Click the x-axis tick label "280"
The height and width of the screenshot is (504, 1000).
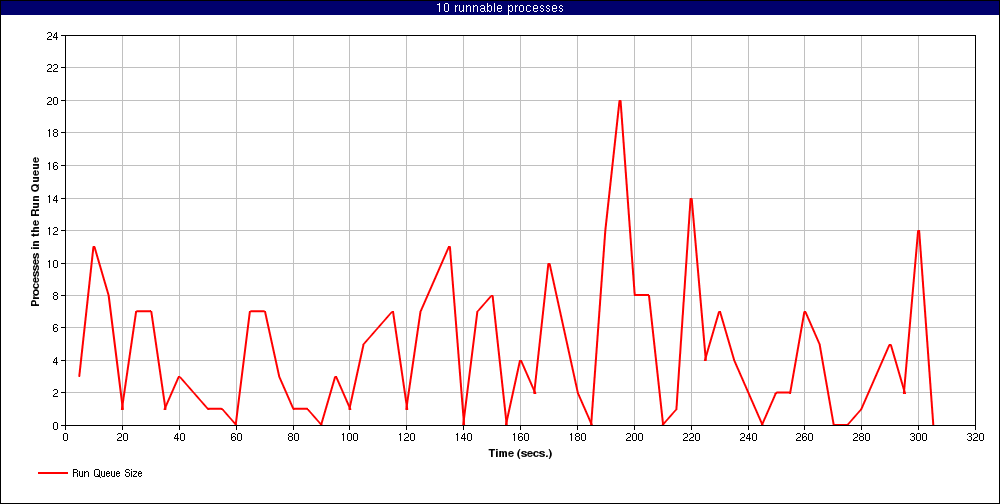click(861, 437)
